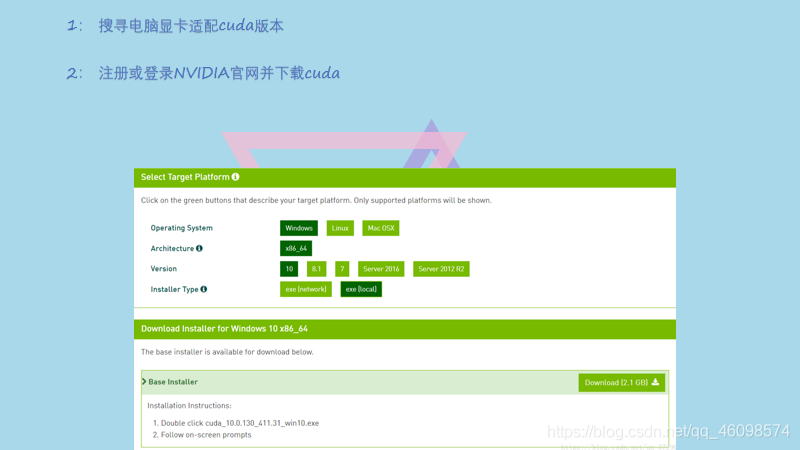Select the Linux operating system button

click(340, 228)
